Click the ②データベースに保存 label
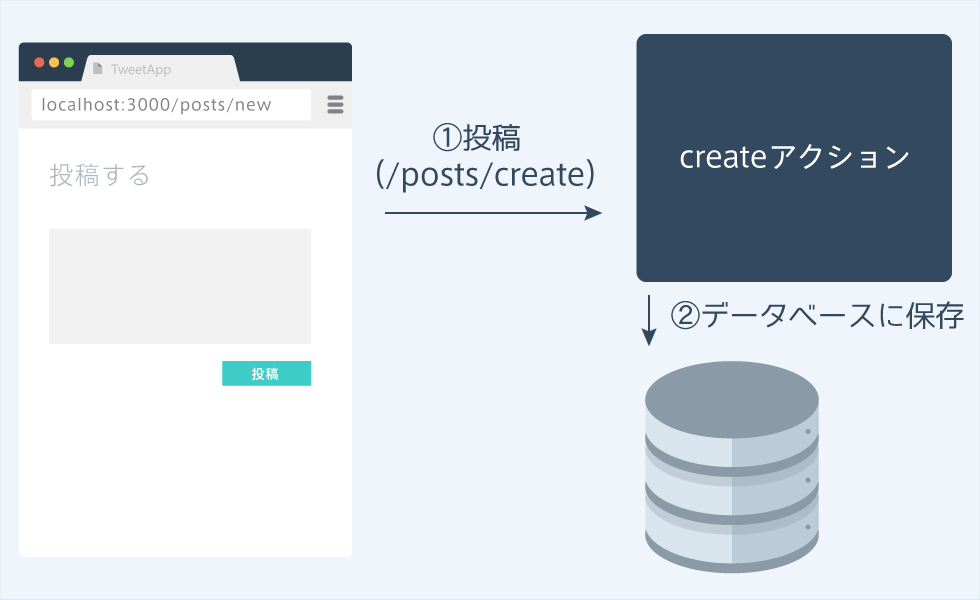This screenshot has width=980, height=600. click(817, 315)
